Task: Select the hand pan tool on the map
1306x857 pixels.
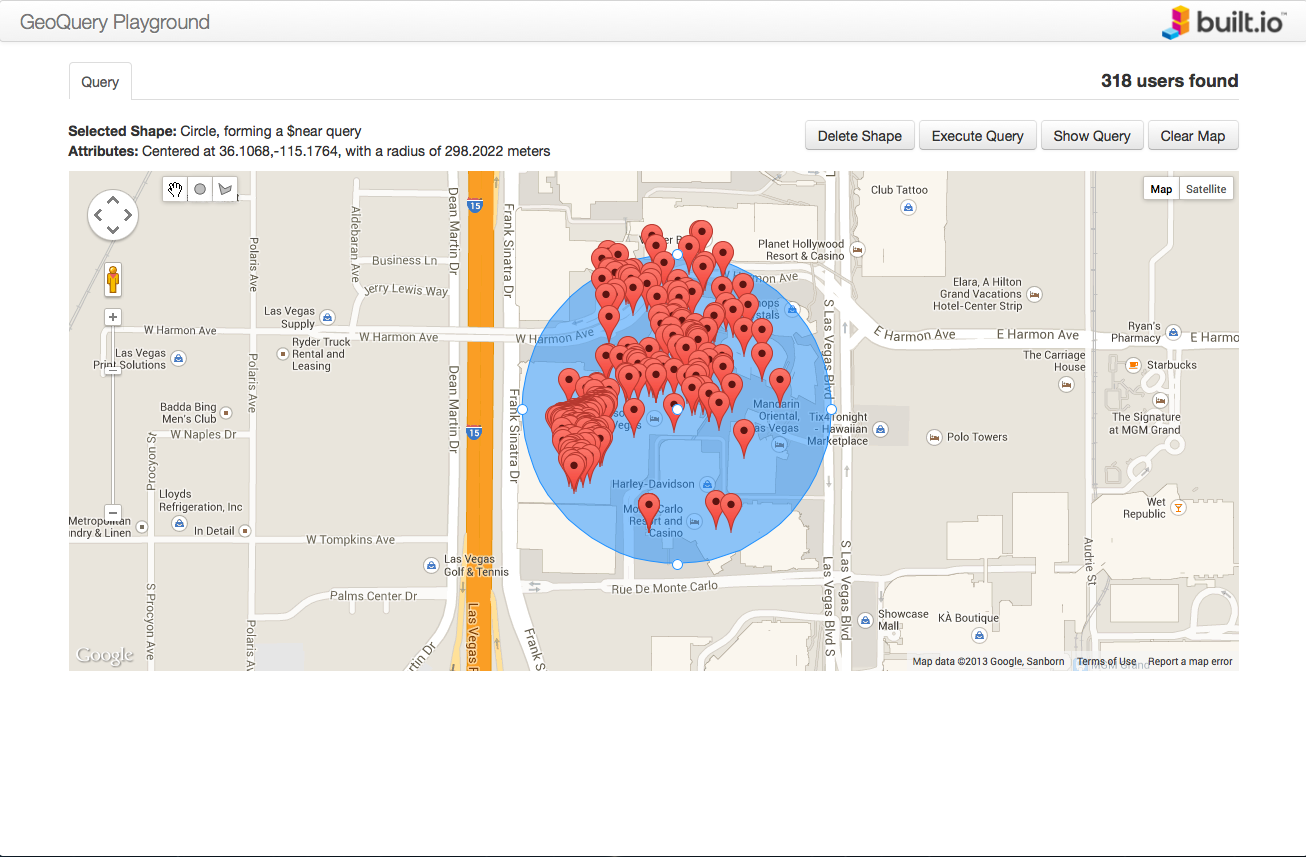Action: click(x=174, y=189)
